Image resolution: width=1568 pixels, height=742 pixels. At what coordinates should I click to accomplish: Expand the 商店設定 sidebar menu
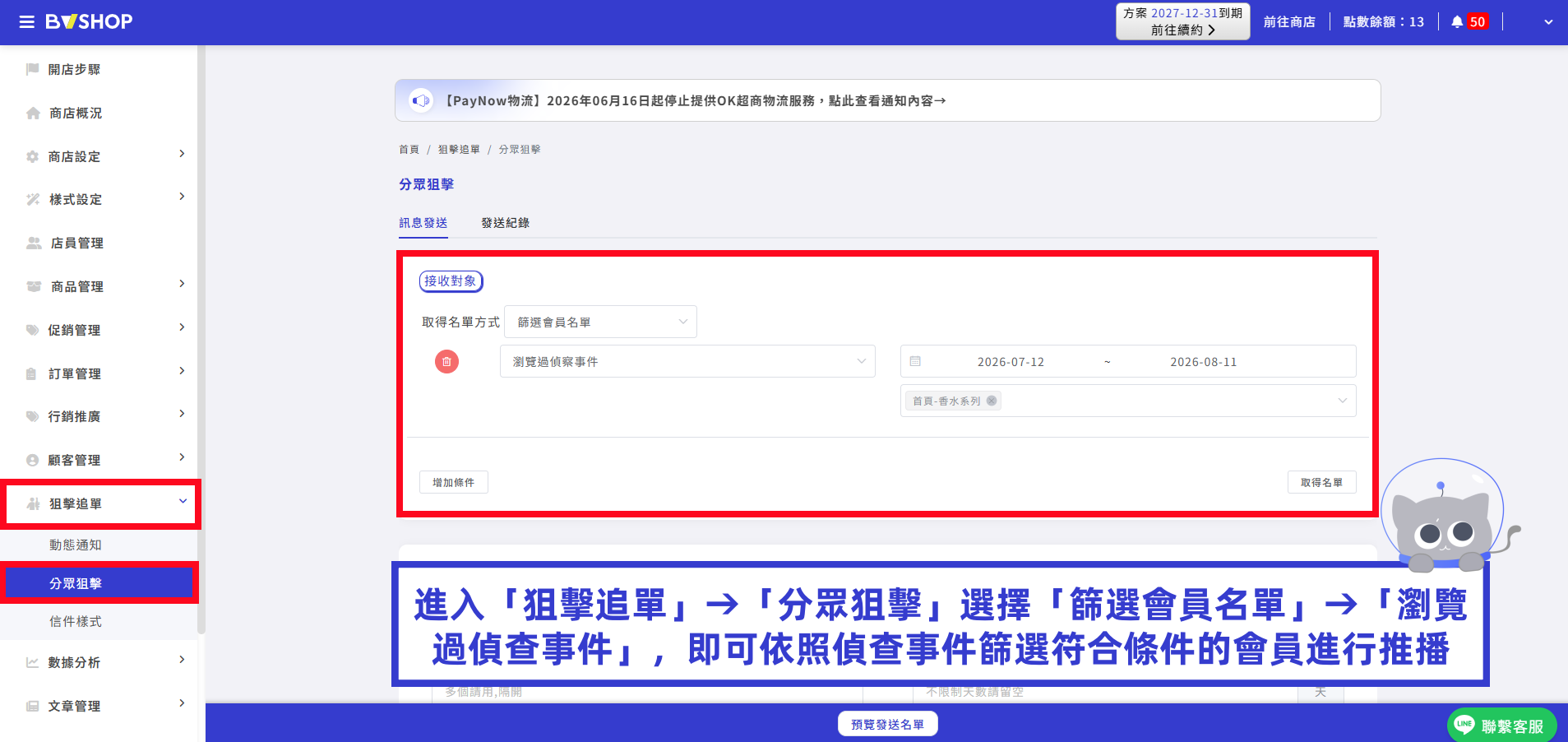click(x=182, y=154)
